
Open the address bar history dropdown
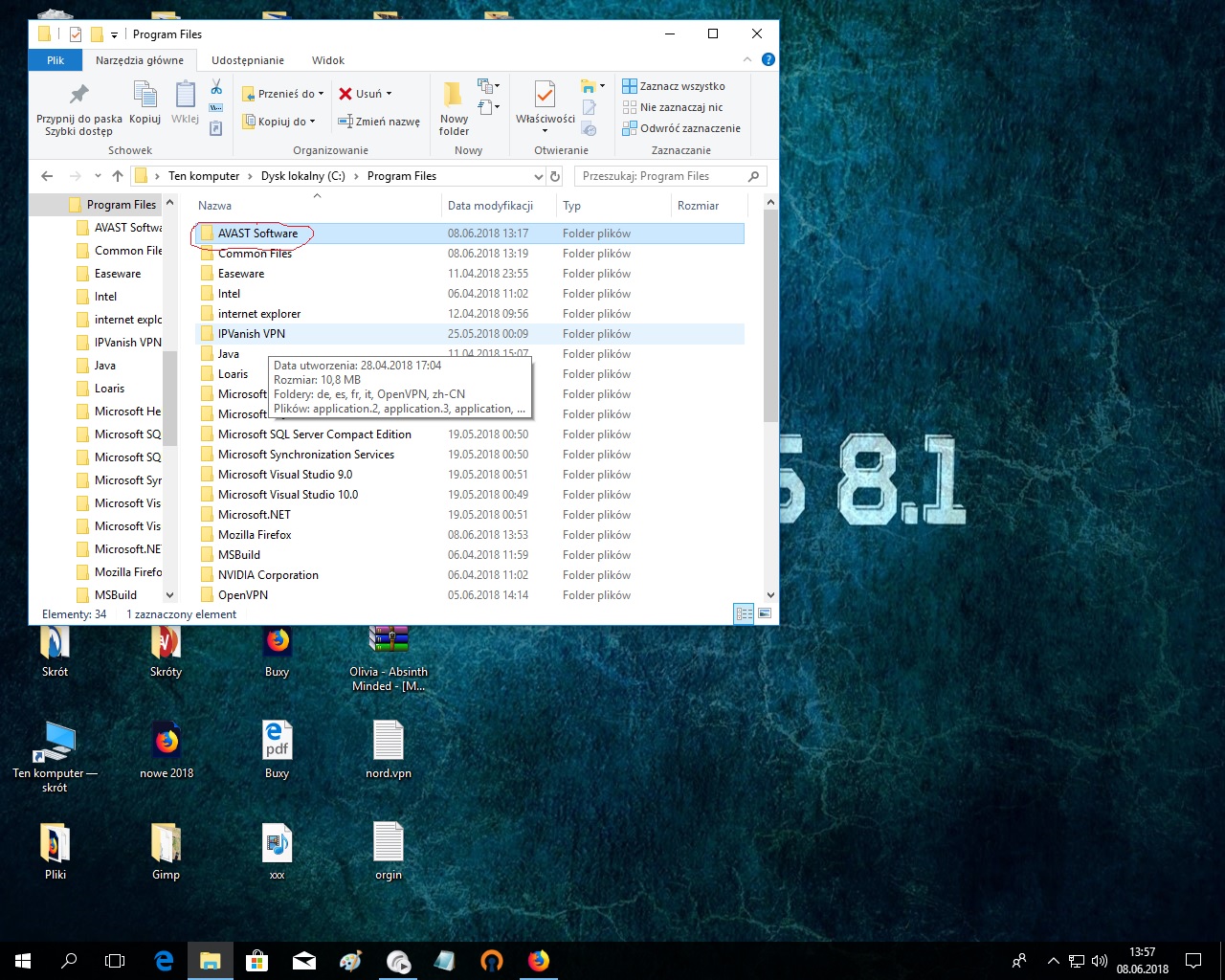538,176
